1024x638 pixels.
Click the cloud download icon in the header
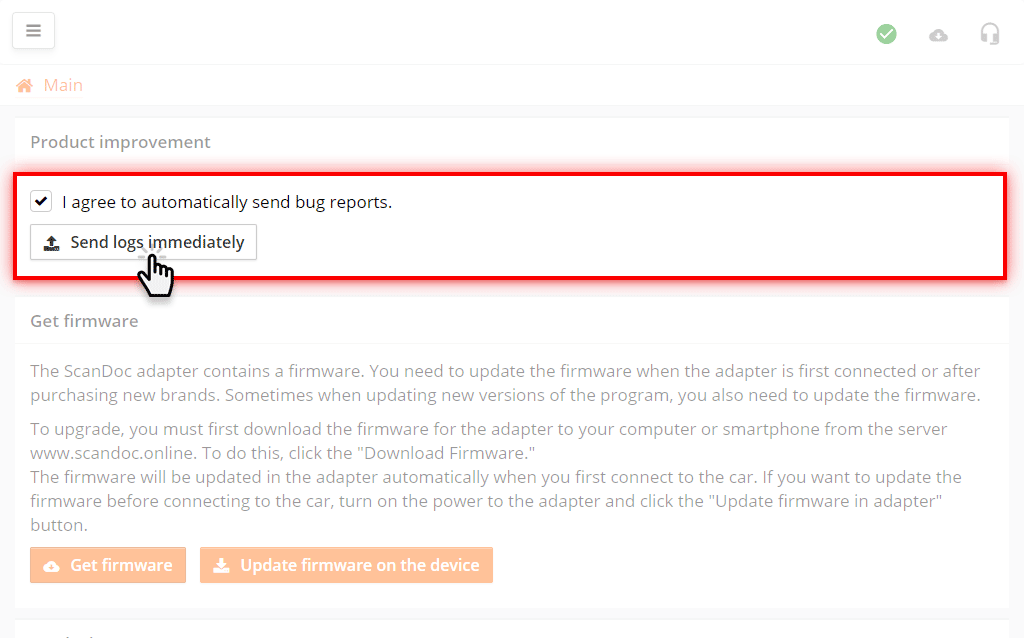(x=938, y=33)
